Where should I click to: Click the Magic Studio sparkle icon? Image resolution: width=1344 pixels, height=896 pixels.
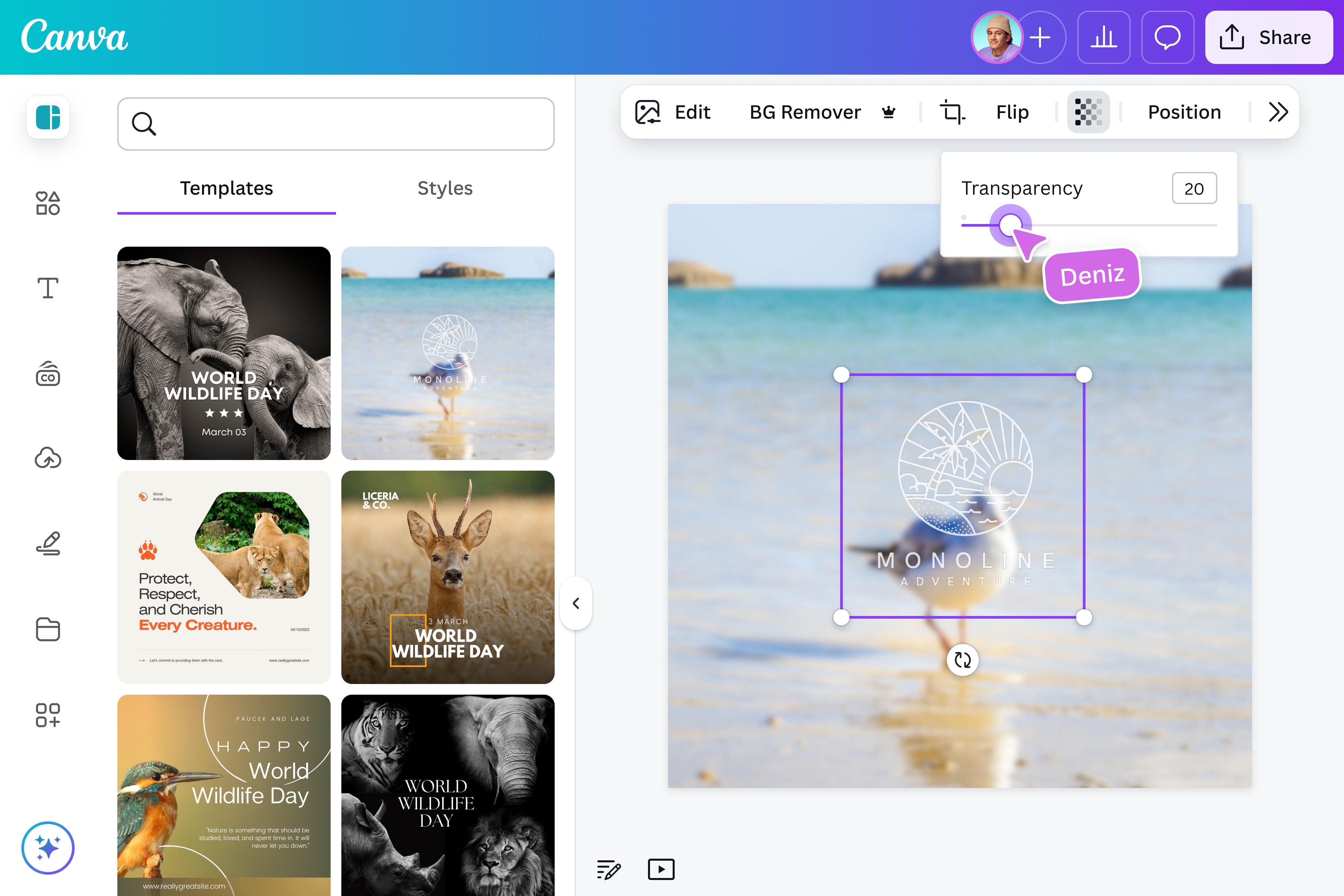pyautogui.click(x=48, y=848)
